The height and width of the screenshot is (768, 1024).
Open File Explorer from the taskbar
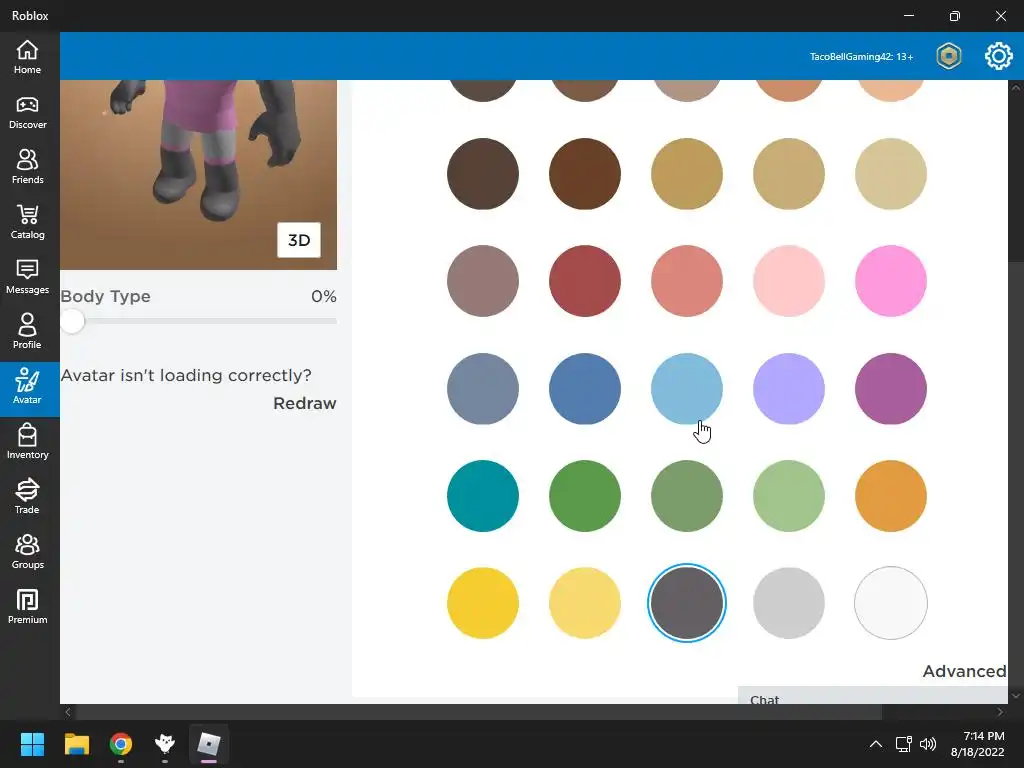77,744
